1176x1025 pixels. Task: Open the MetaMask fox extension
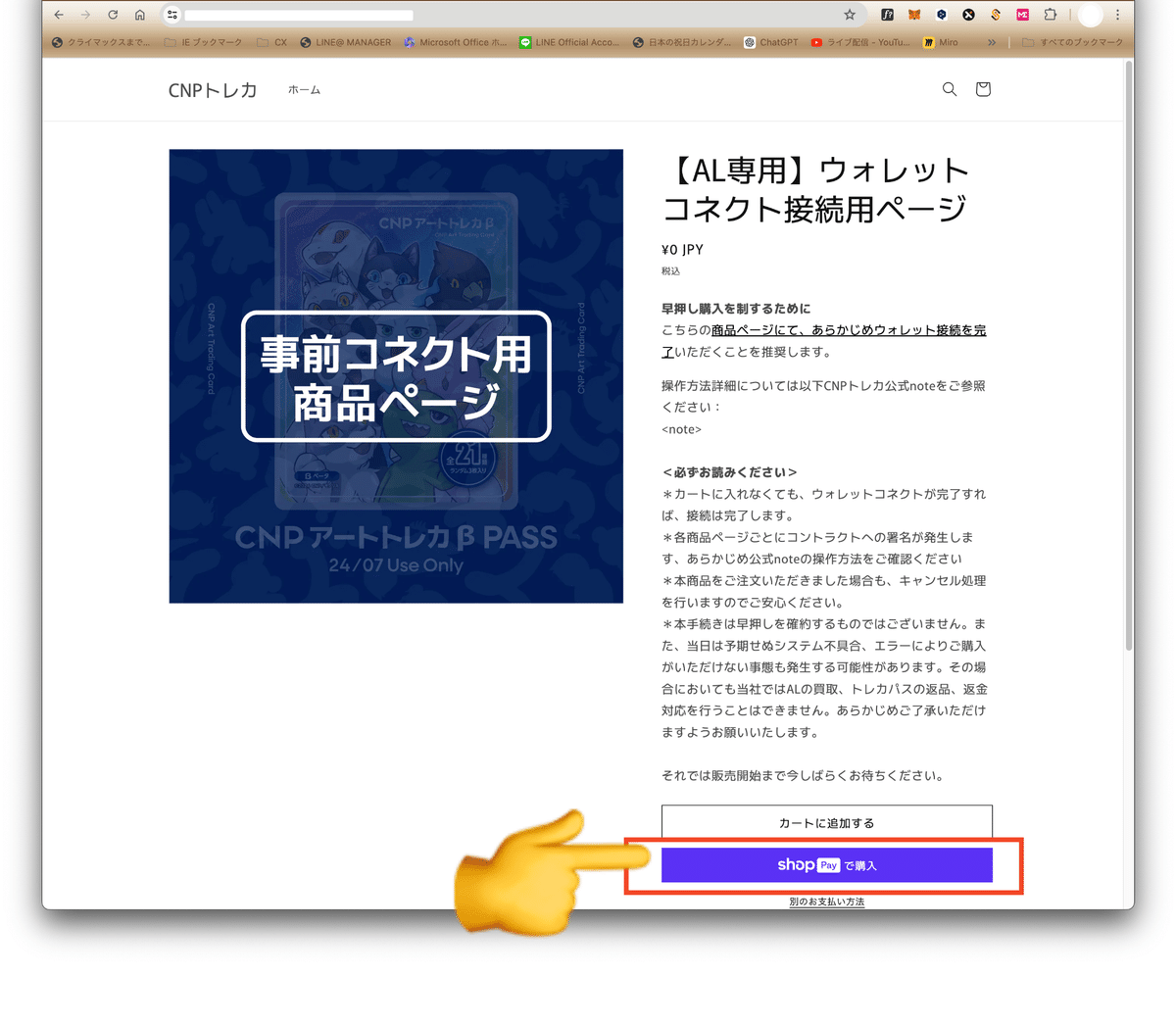click(914, 15)
